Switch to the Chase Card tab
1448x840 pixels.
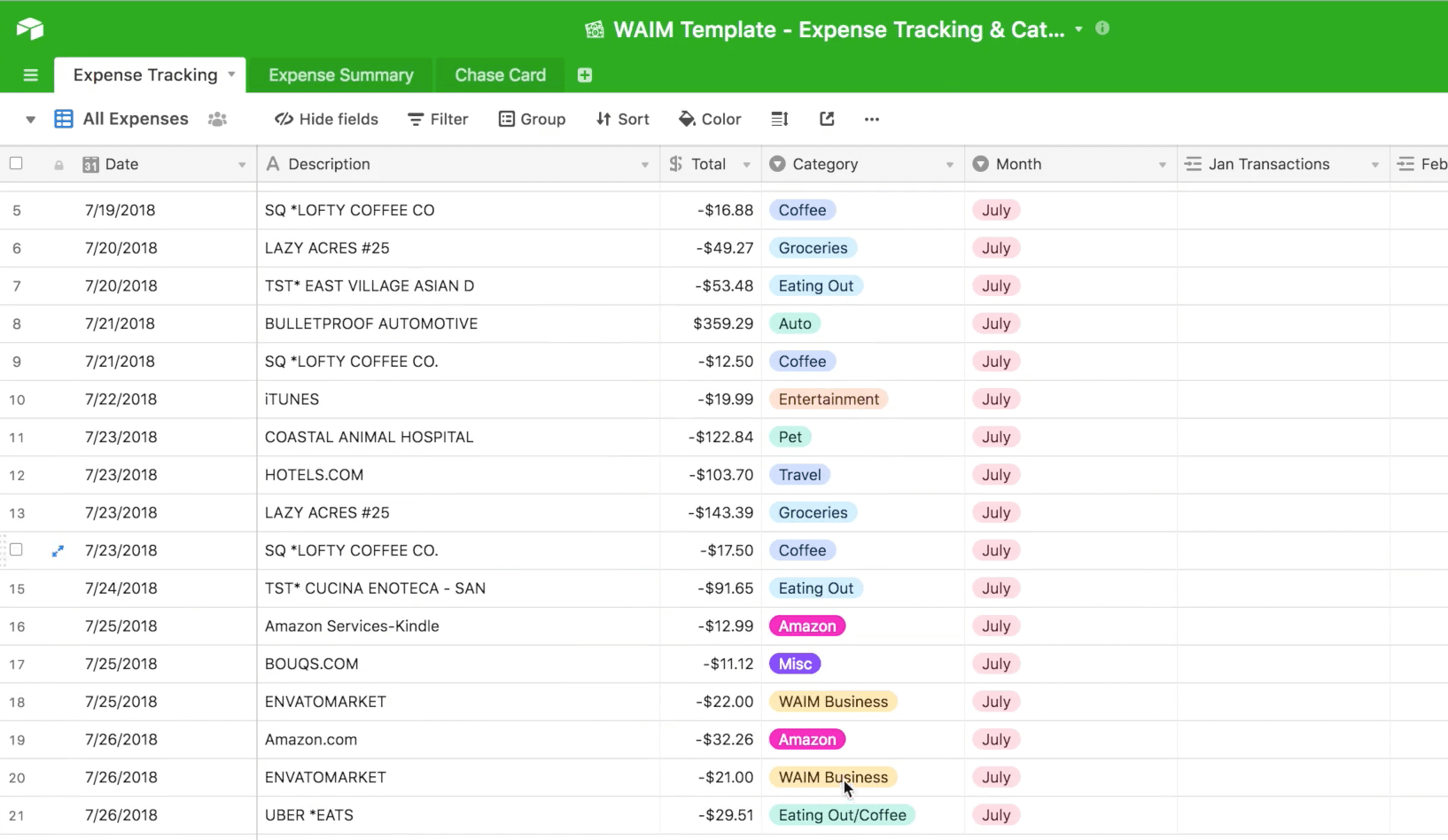tap(500, 75)
